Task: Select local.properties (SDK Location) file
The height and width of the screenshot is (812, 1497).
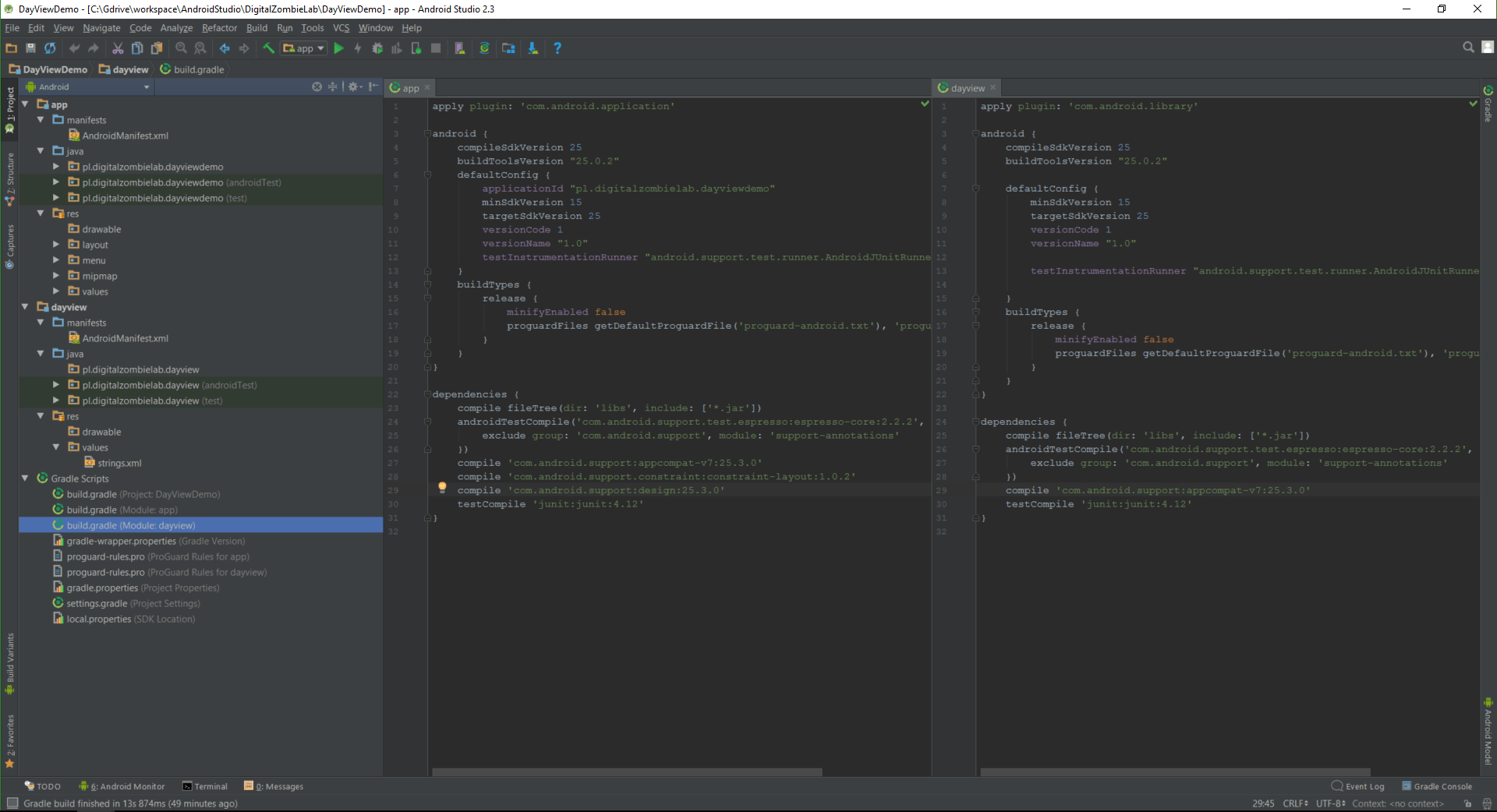Action: pyautogui.click(x=123, y=619)
